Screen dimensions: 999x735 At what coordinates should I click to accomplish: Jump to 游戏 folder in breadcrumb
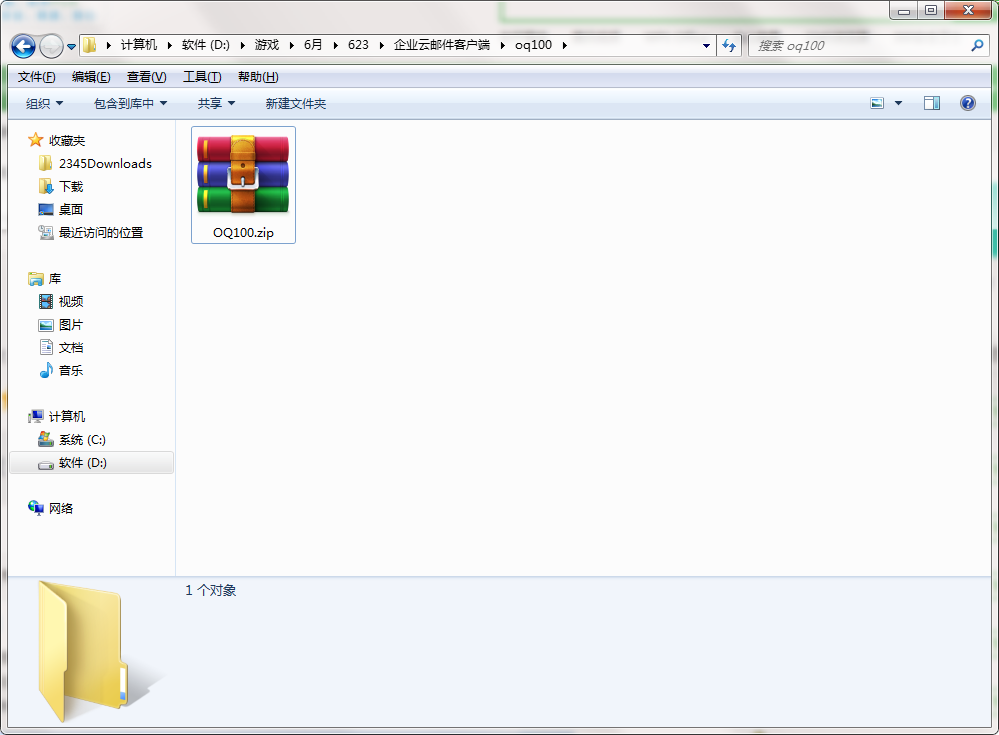pos(267,45)
